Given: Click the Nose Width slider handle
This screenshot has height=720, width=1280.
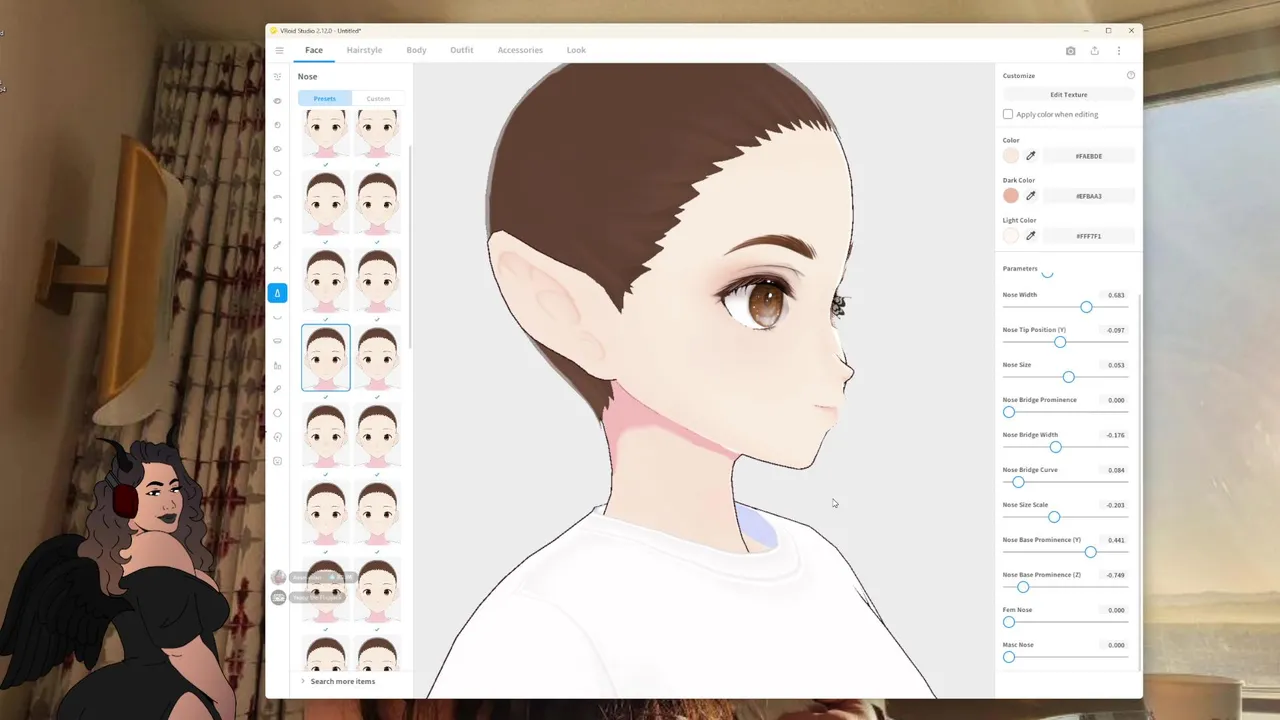Looking at the screenshot, I should point(1086,307).
